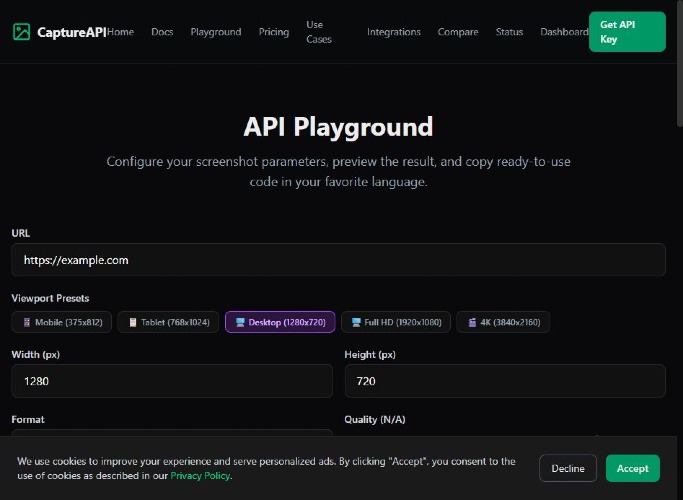Focus the Width (px) field

coord(172,381)
